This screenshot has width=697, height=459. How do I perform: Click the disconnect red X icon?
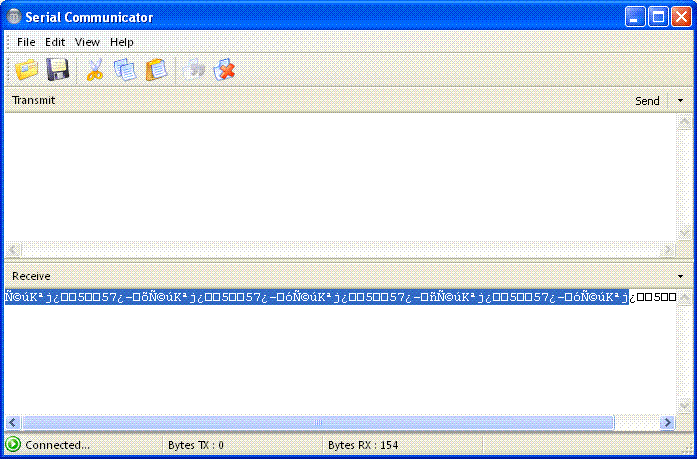[x=225, y=70]
